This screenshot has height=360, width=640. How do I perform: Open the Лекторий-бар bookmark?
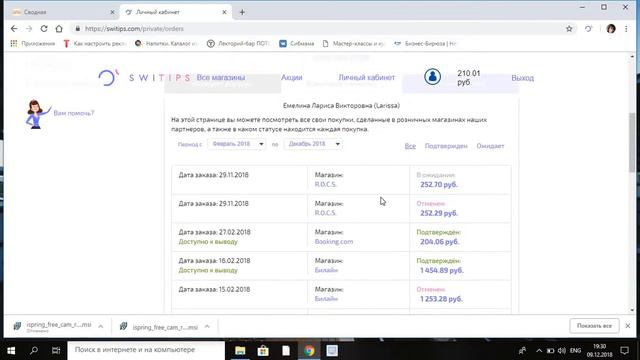tap(238, 43)
